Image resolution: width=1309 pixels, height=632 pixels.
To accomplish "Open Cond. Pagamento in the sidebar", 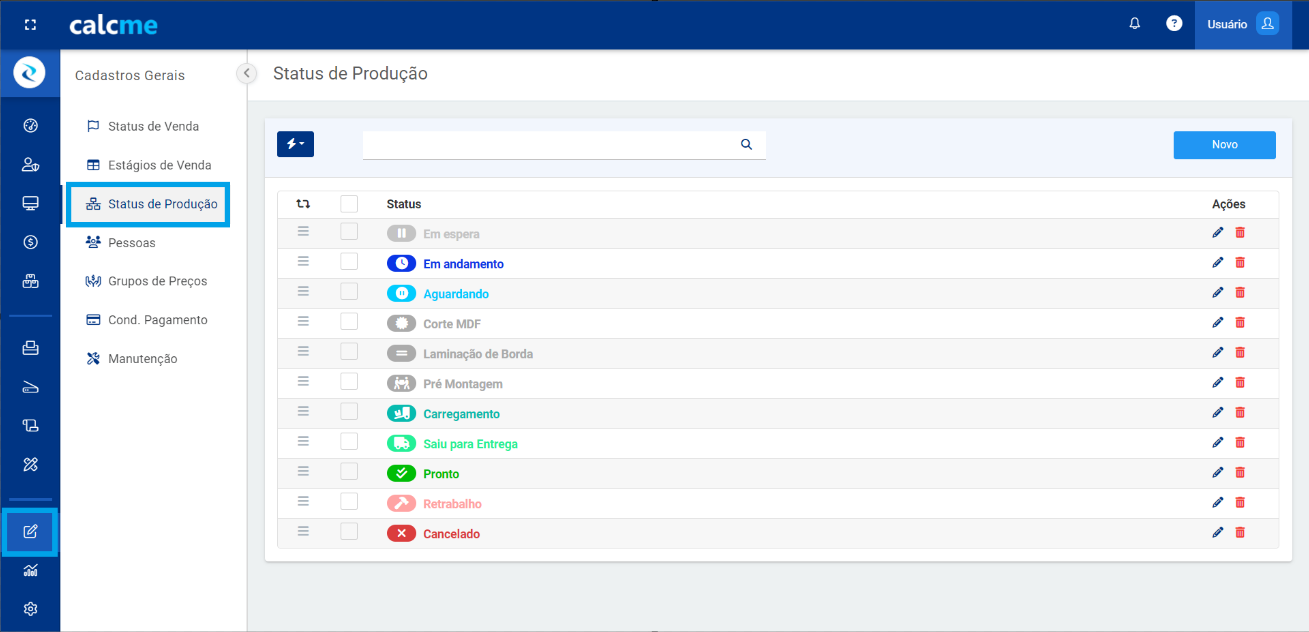I will [x=157, y=320].
